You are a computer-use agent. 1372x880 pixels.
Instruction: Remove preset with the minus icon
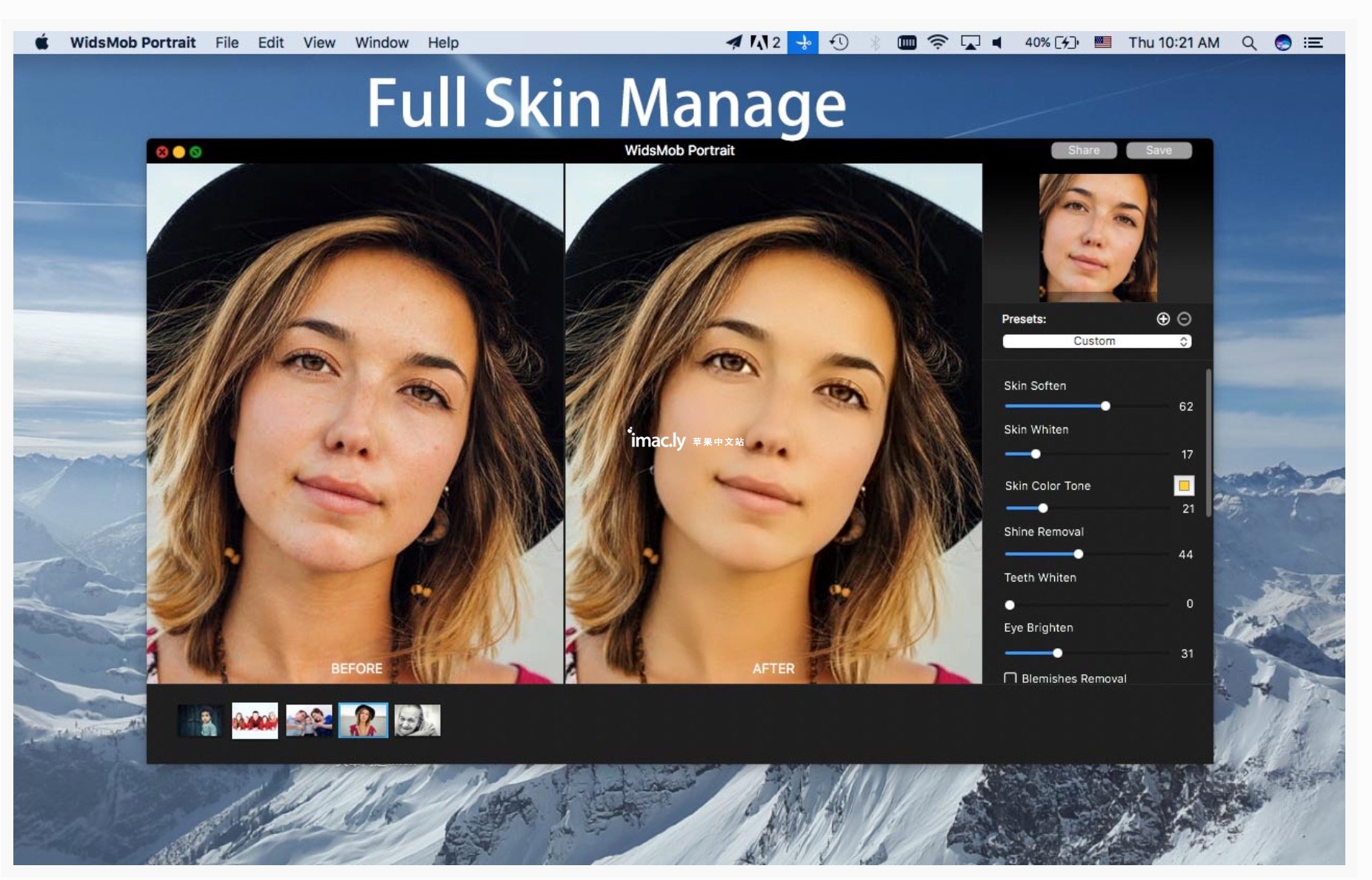[1185, 319]
